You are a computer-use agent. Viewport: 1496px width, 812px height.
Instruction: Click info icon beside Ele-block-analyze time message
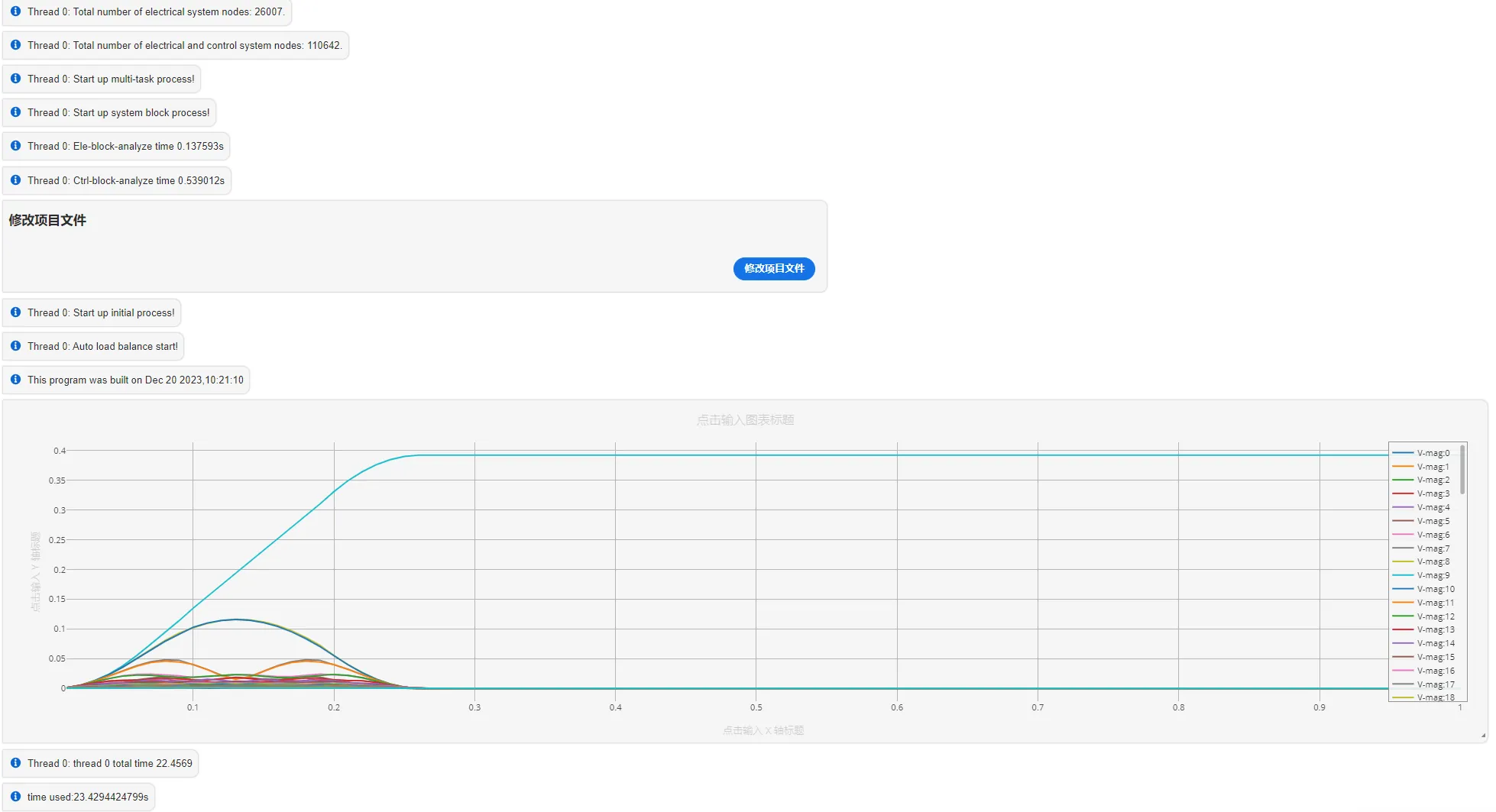(x=15, y=146)
